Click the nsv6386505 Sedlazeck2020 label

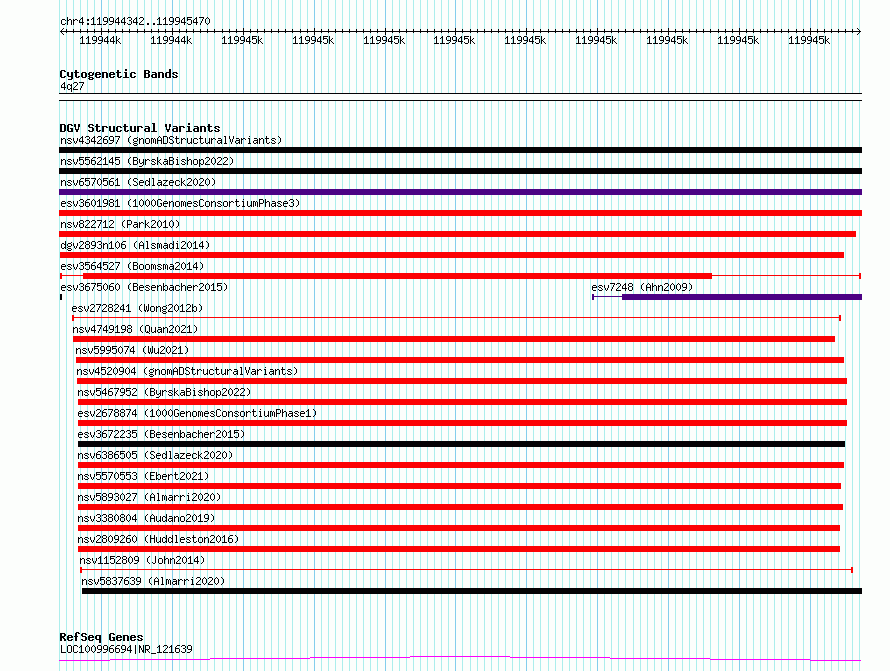(156, 455)
